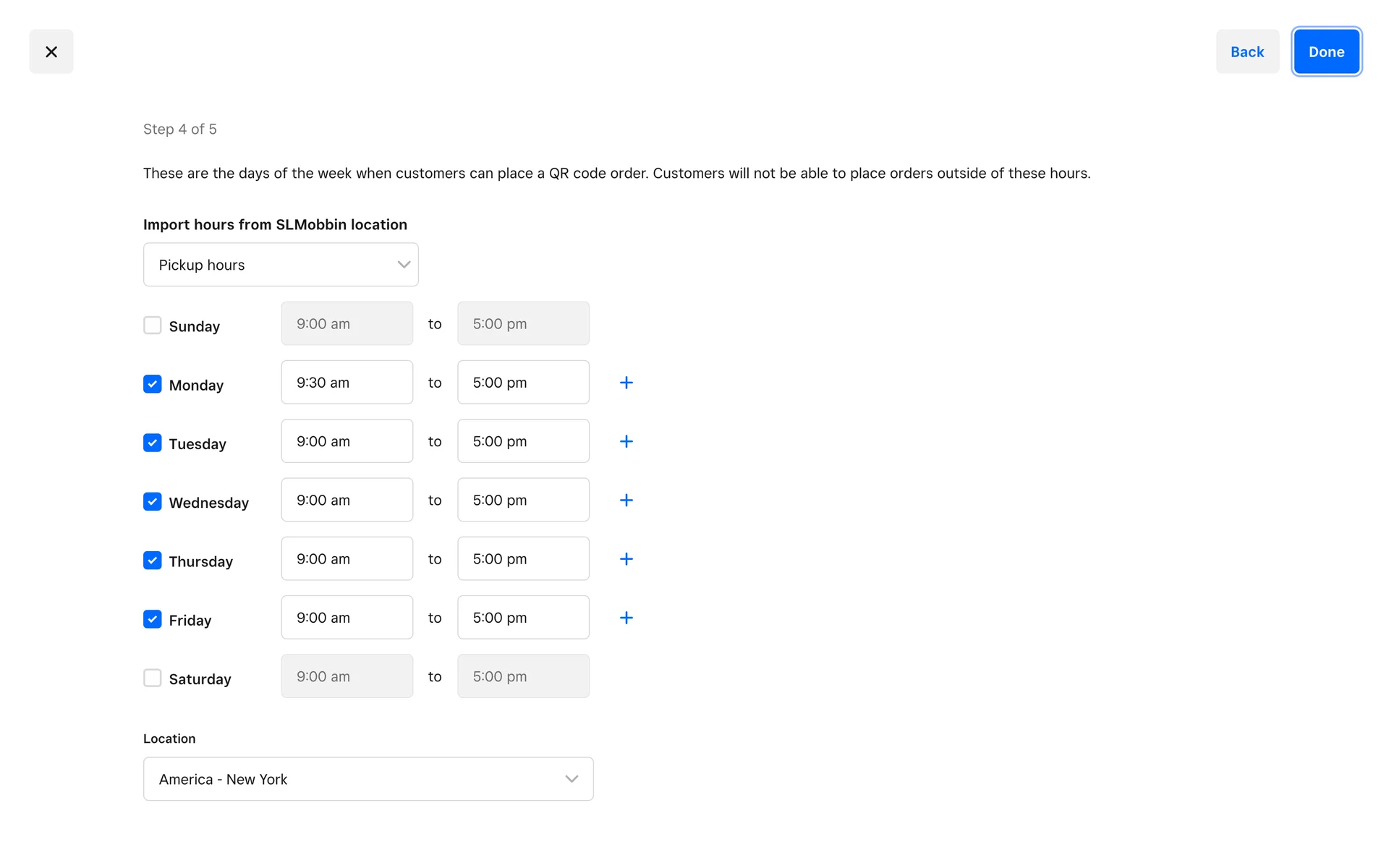This screenshot has width=1389, height=868.
Task: Click Friday's 9:00 am start time
Action: (x=347, y=618)
